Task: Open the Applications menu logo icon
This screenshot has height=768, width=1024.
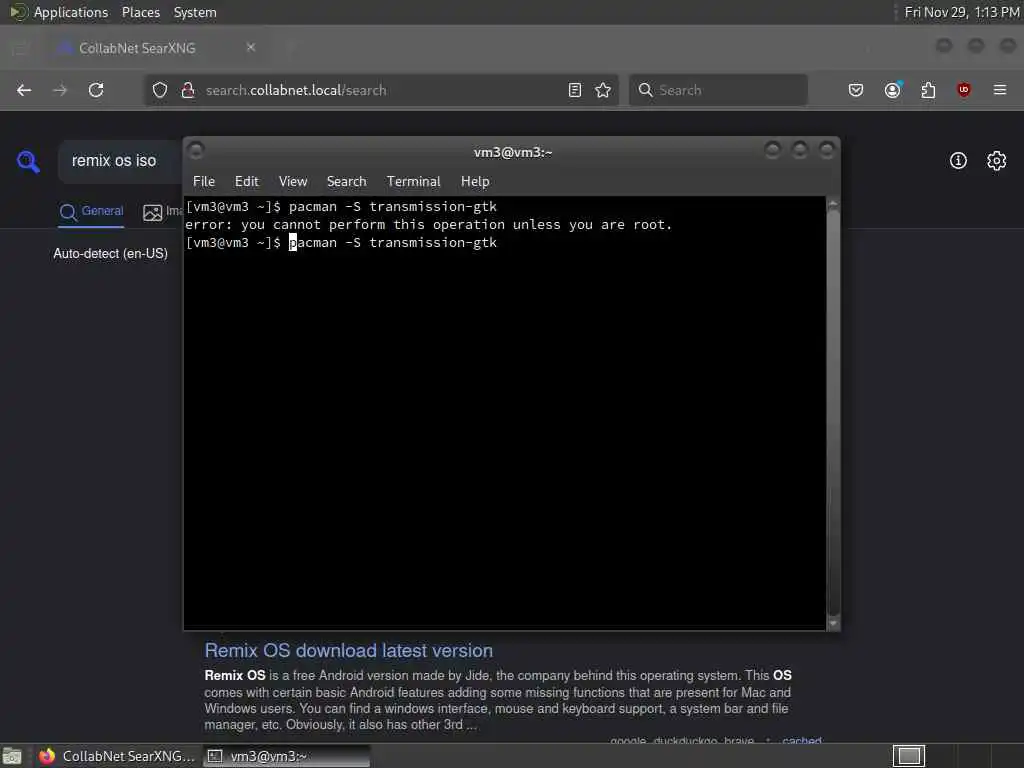Action: tap(18, 12)
